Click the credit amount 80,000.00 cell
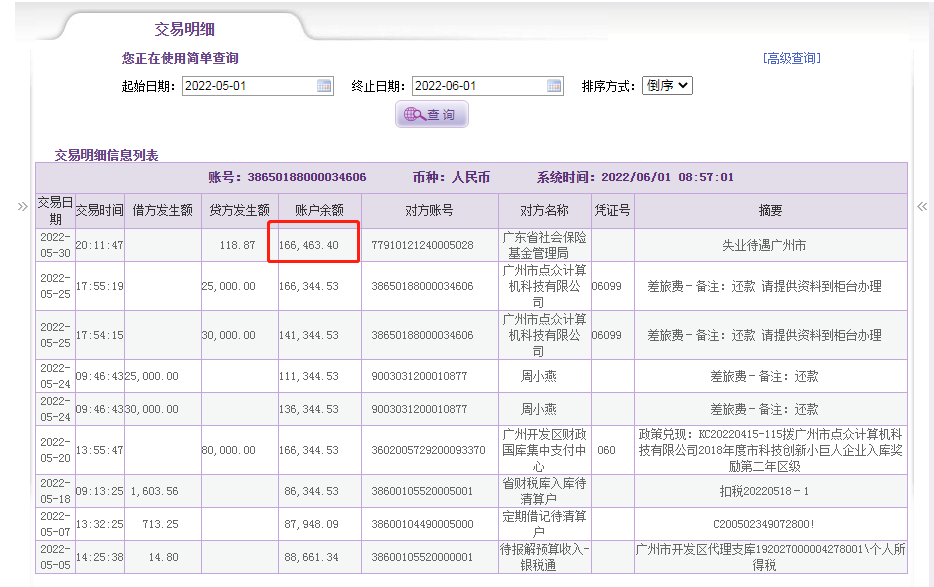This screenshot has height=587, width=934. [239, 450]
